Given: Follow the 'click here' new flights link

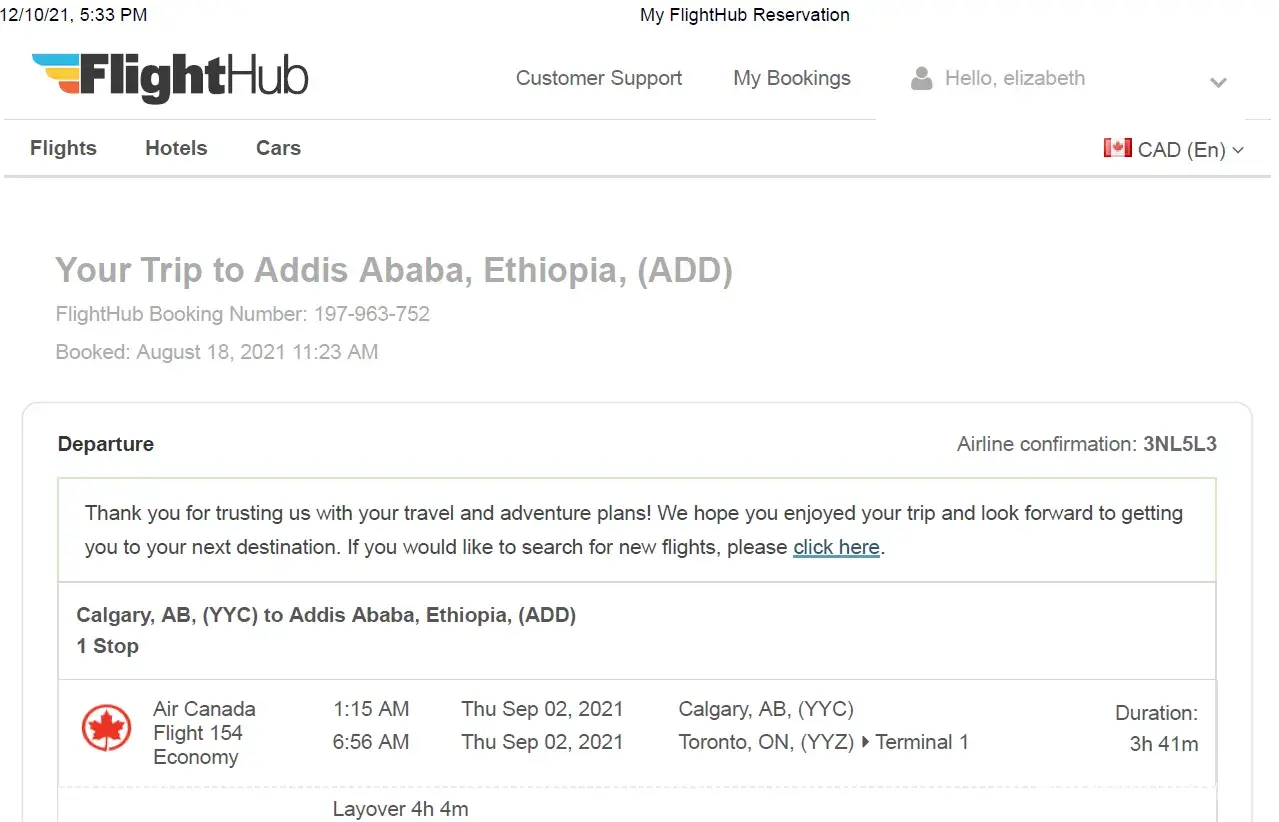Looking at the screenshot, I should 836,547.
